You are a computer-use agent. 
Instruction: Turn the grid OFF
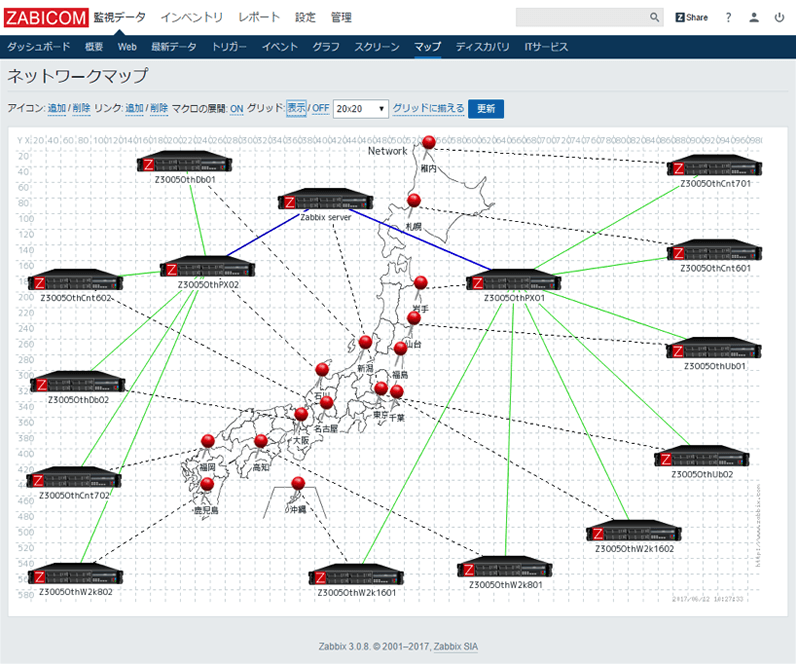320,108
